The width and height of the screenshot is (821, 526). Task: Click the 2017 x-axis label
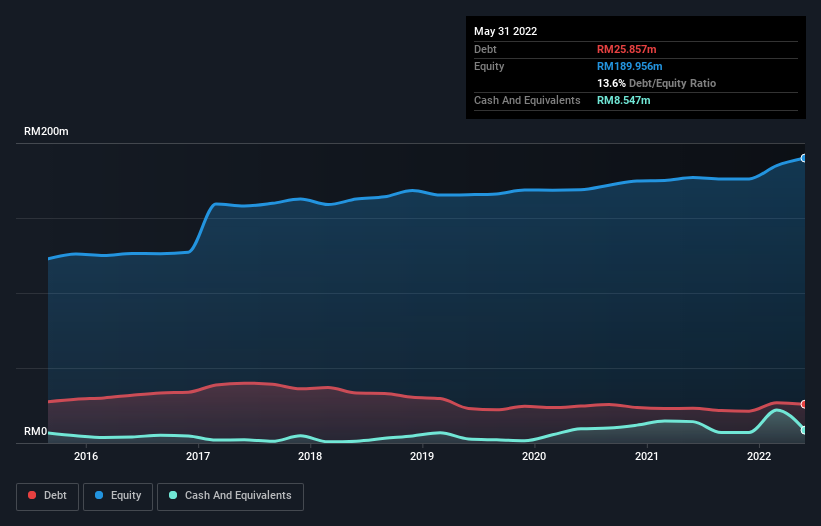coord(198,456)
